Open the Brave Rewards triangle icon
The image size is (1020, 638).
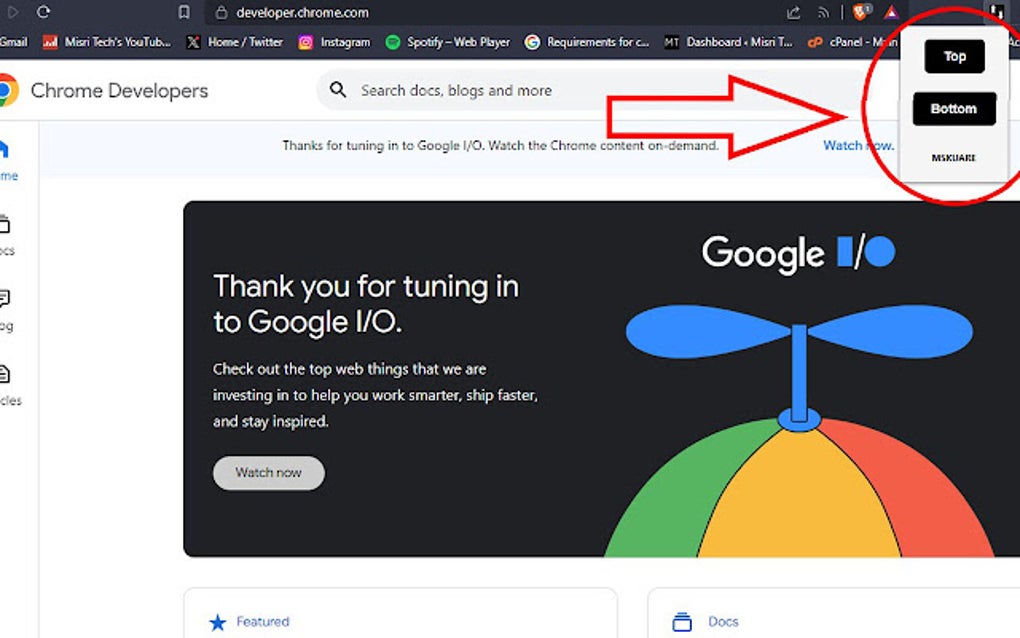coord(891,12)
